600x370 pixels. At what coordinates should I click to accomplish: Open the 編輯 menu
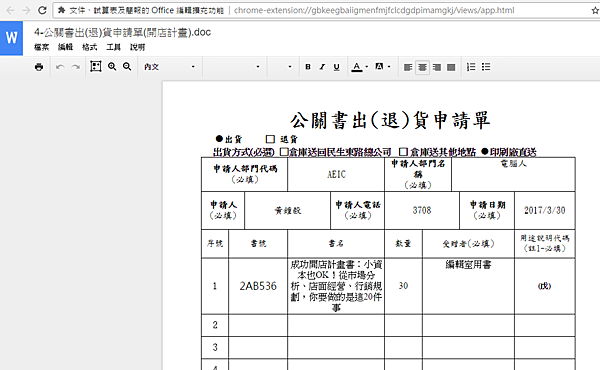point(65,47)
